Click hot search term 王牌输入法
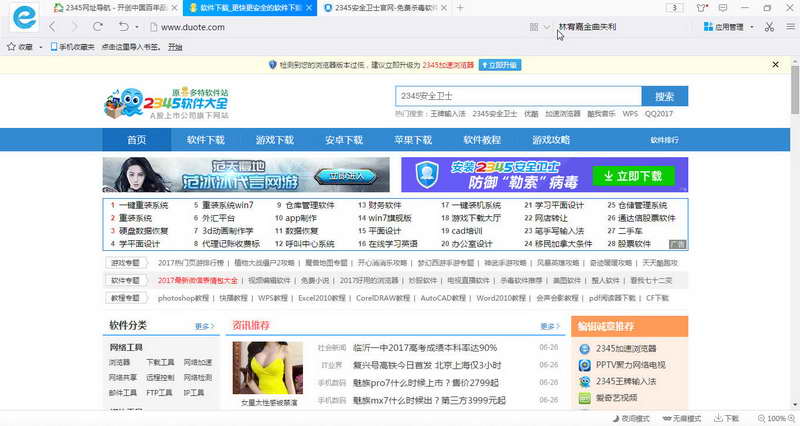The height and width of the screenshot is (426, 800). pos(448,114)
